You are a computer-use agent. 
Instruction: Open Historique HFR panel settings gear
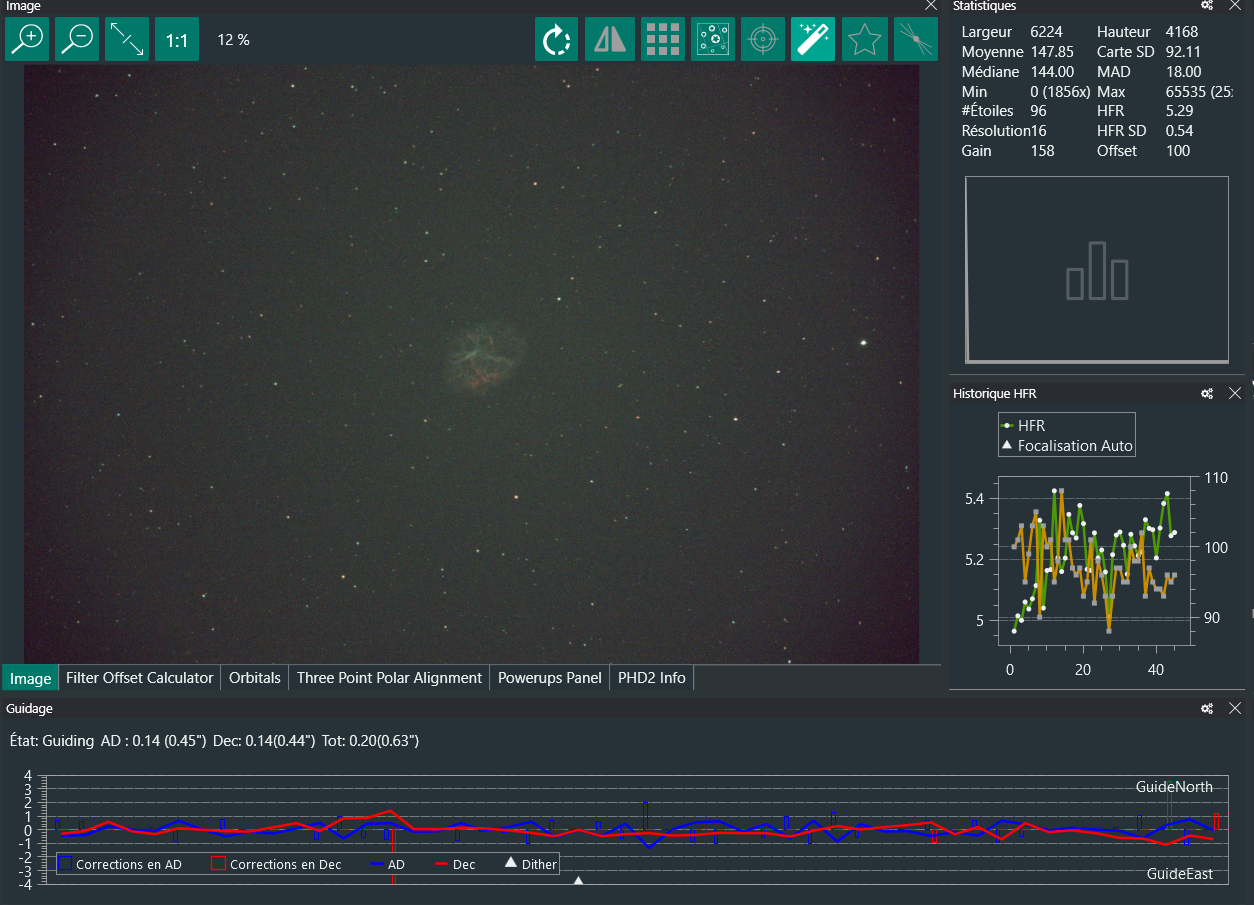(x=1207, y=394)
